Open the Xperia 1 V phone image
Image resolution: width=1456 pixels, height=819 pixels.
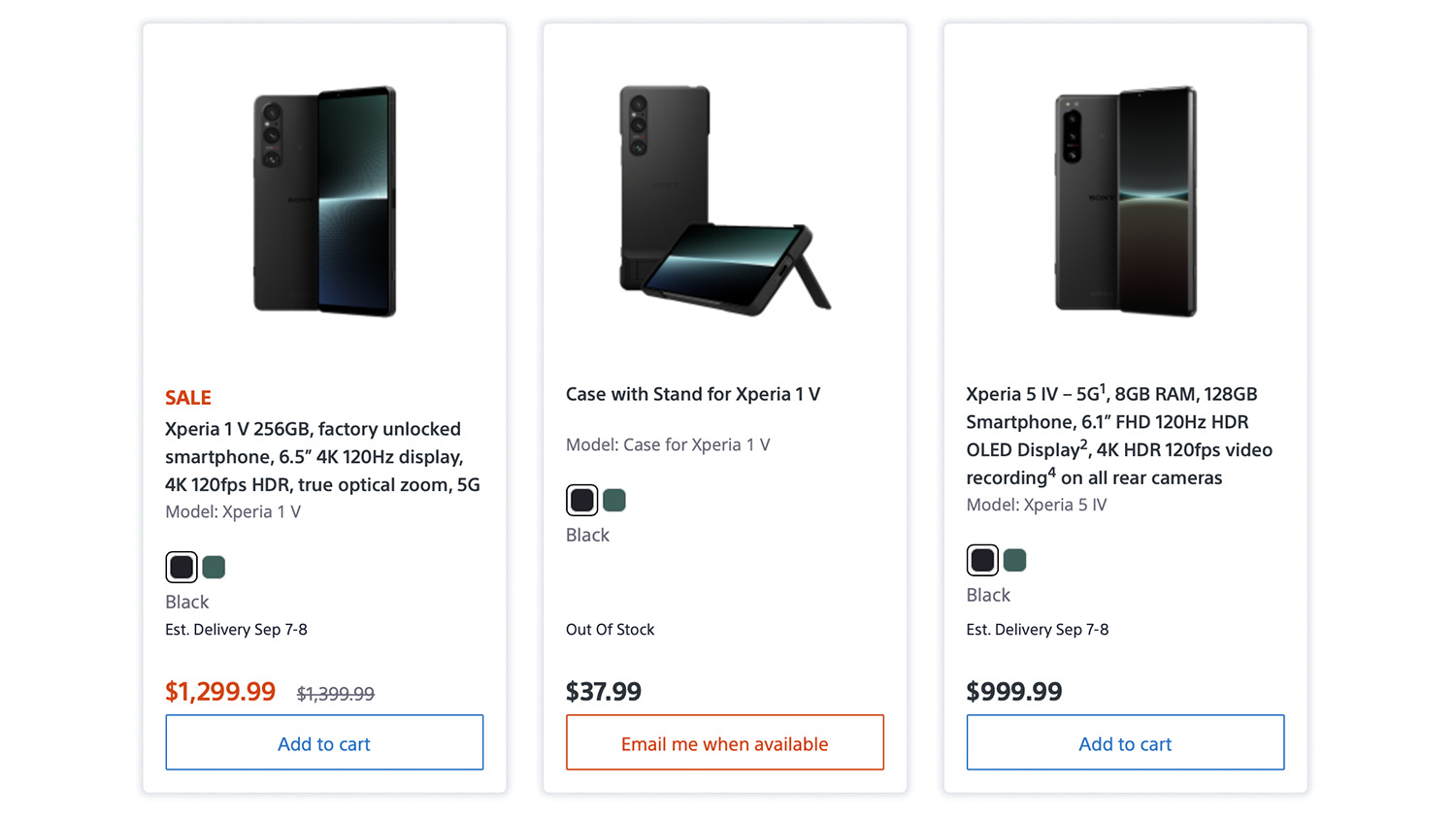(x=324, y=202)
